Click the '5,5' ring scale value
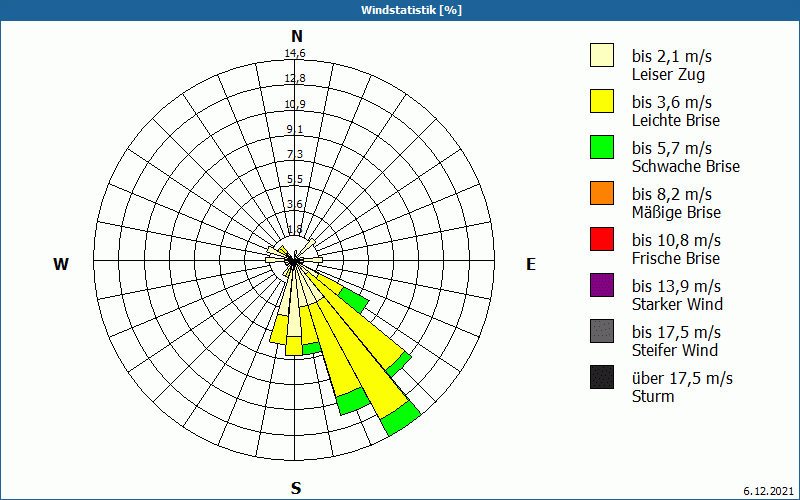This screenshot has height=500, width=800. [295, 179]
